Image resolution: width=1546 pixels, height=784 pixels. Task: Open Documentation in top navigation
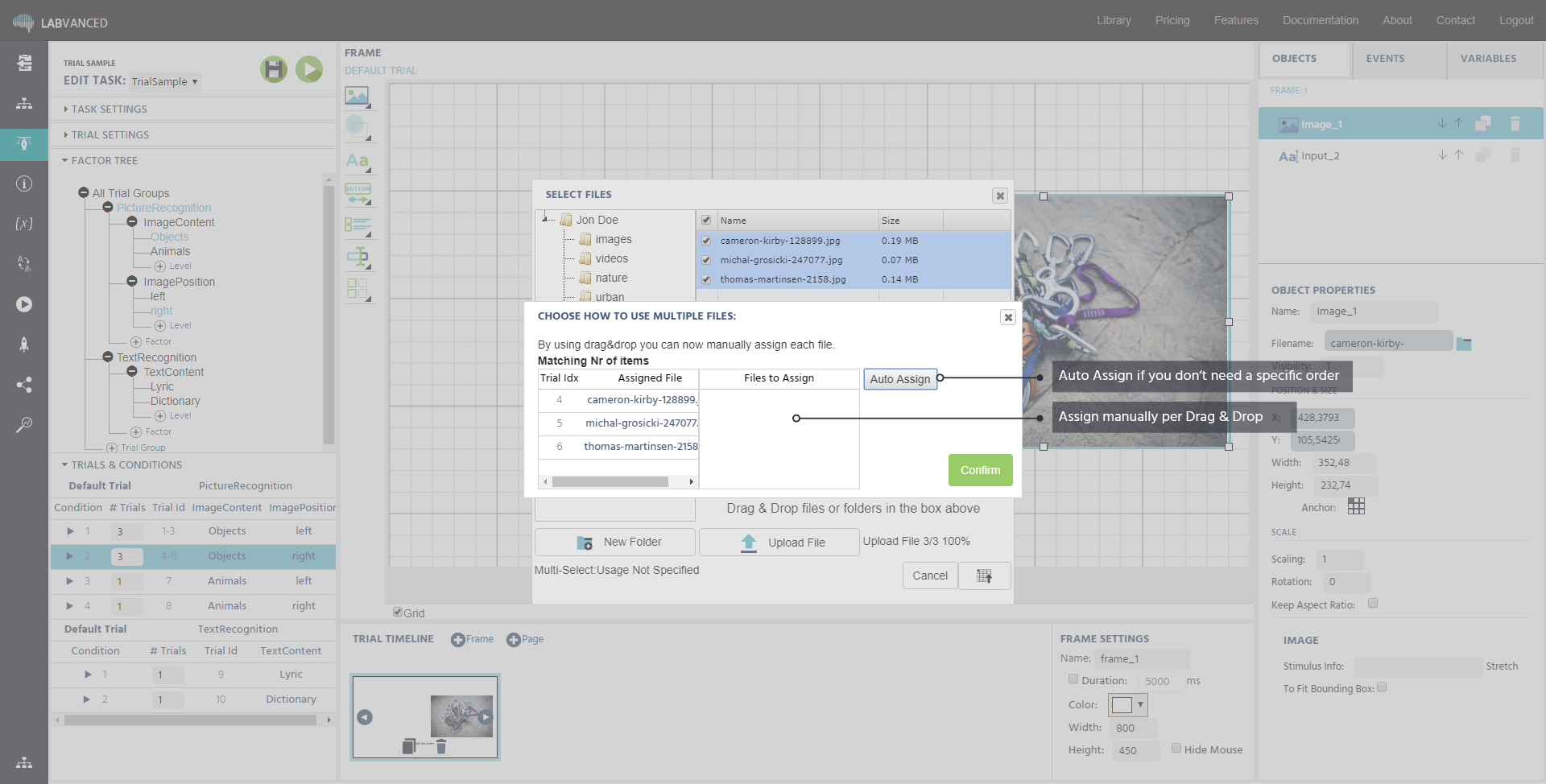coord(1320,20)
